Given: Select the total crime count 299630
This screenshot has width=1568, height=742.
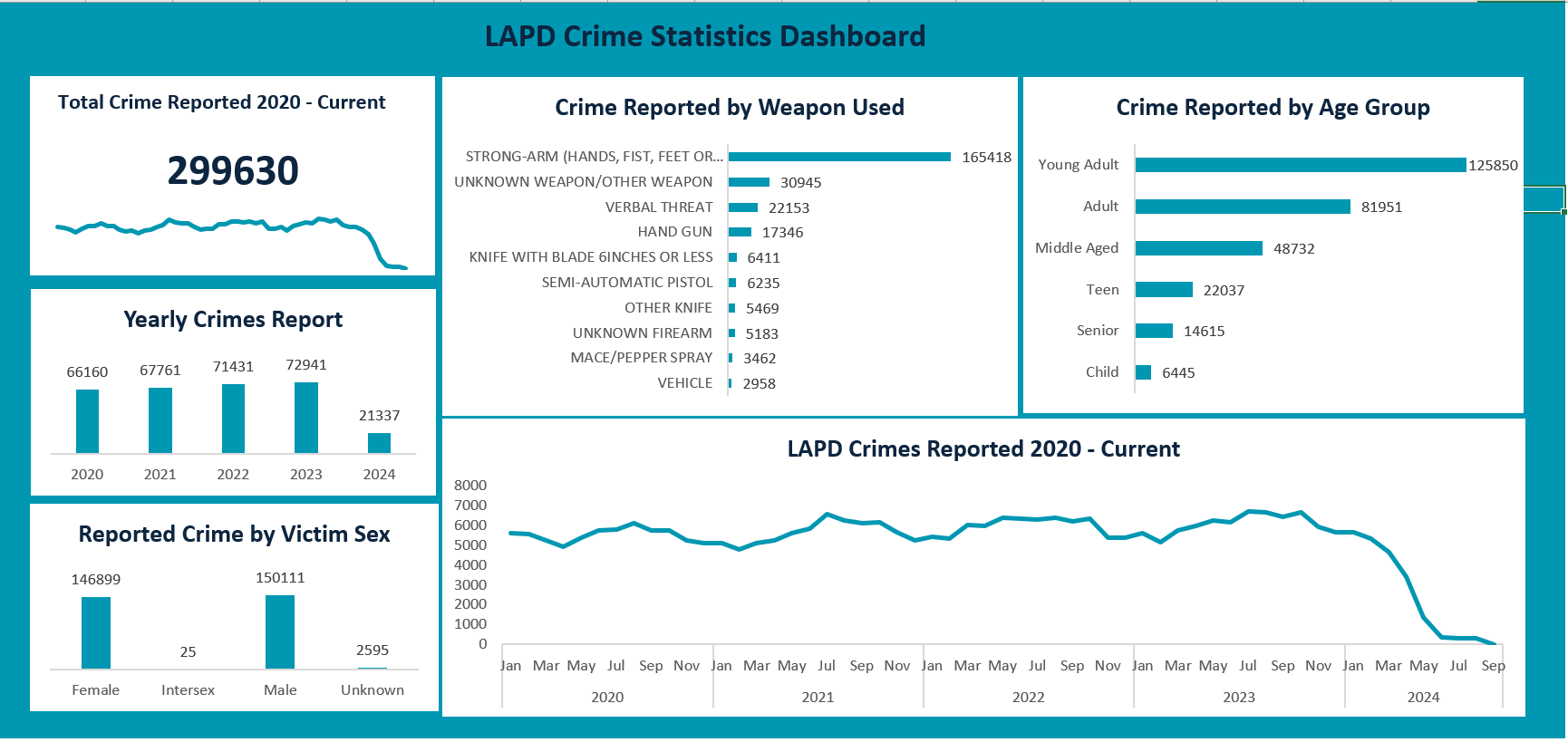Looking at the screenshot, I should (233, 171).
